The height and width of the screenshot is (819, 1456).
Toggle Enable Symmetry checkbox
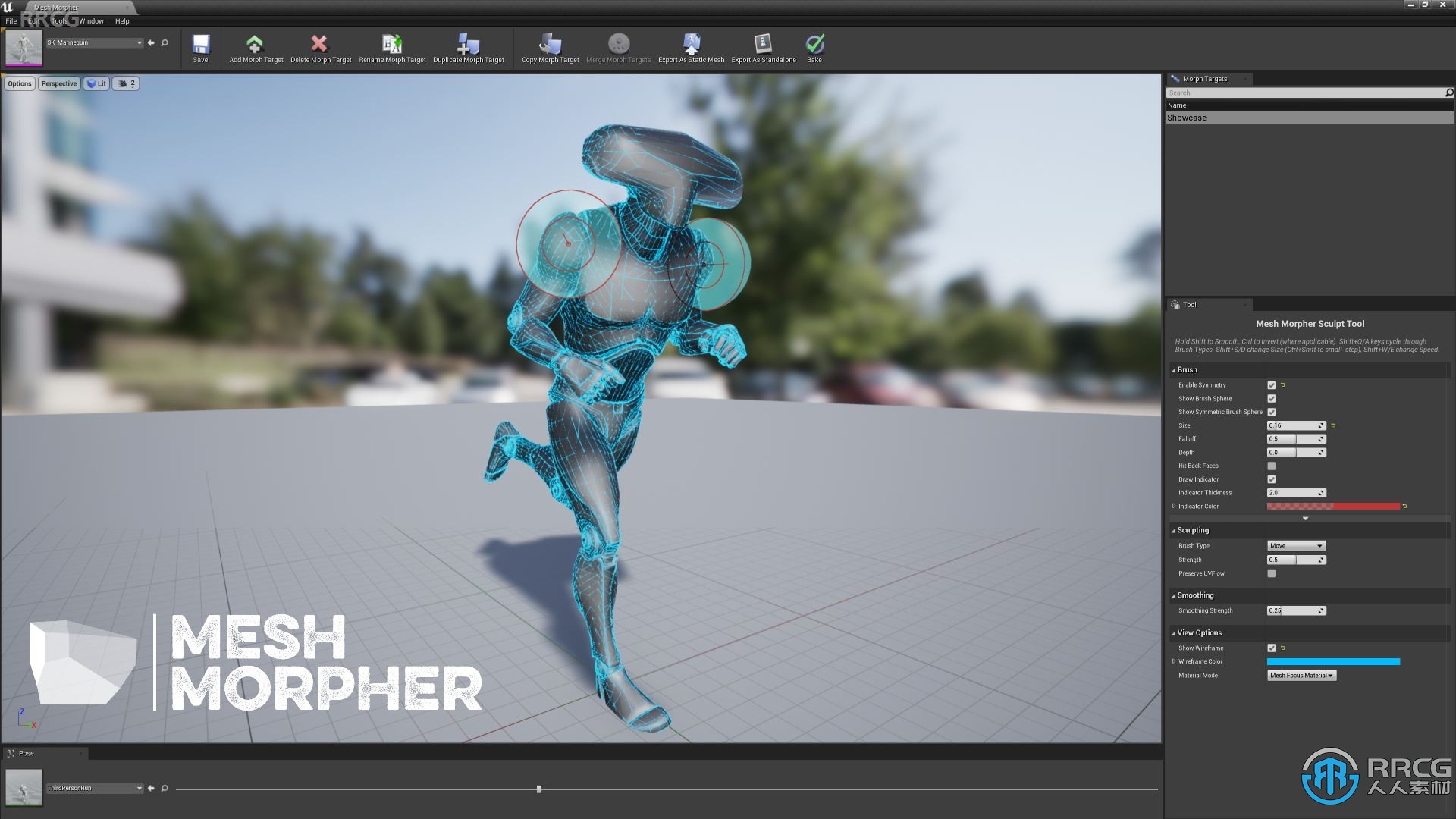click(1272, 385)
